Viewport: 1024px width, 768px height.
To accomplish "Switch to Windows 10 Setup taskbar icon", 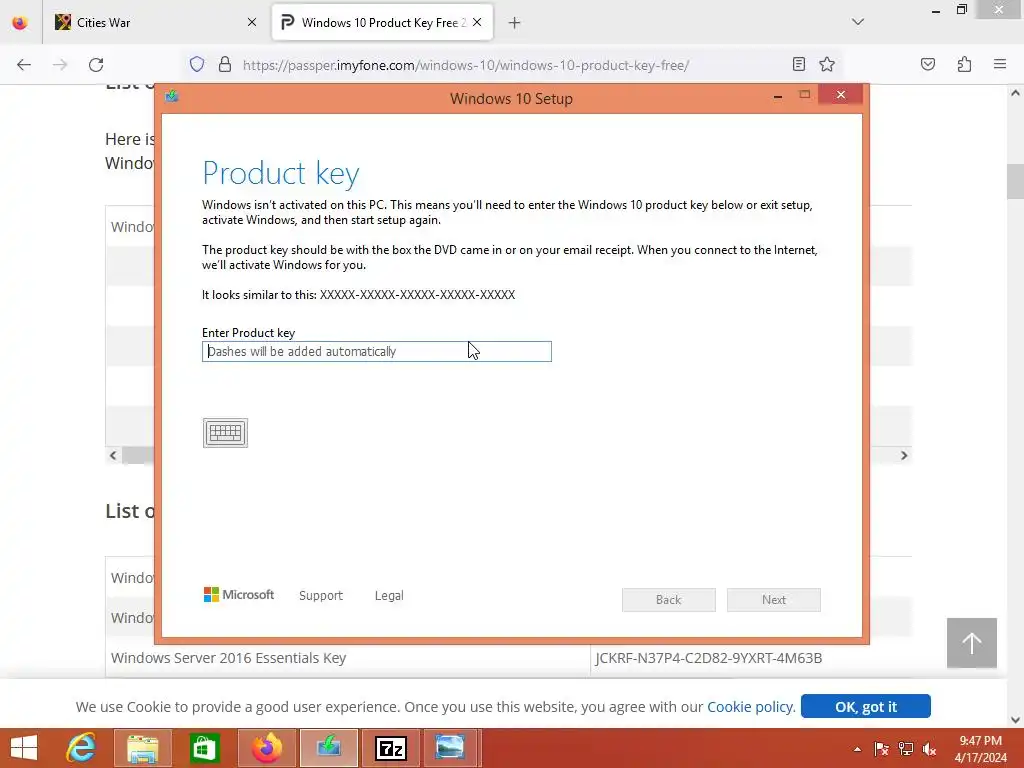I will click(328, 748).
